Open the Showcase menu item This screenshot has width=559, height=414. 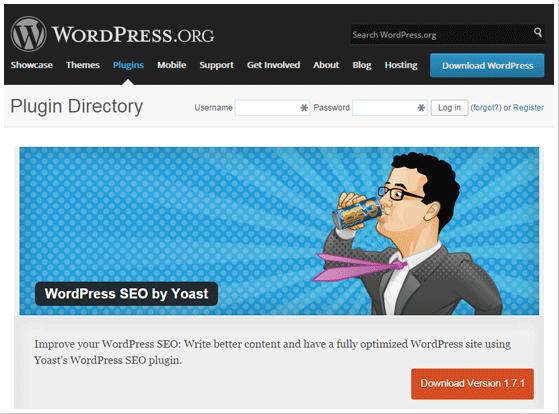[32, 65]
